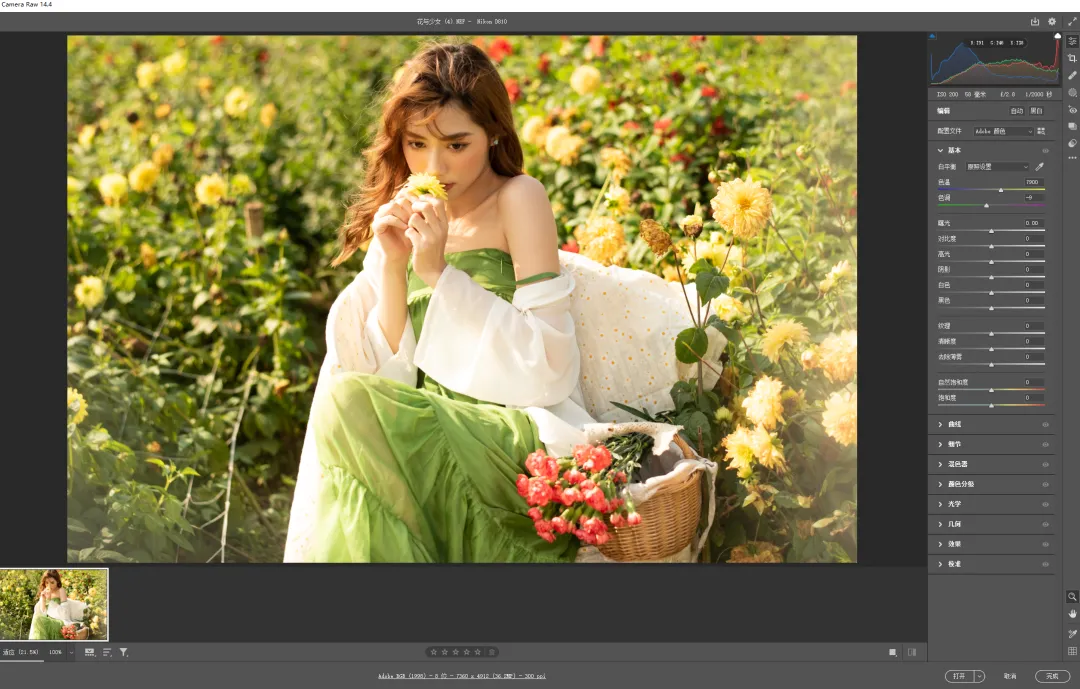This screenshot has width=1080, height=689.
Task: Select the Hand pan tool
Action: [x=1072, y=614]
